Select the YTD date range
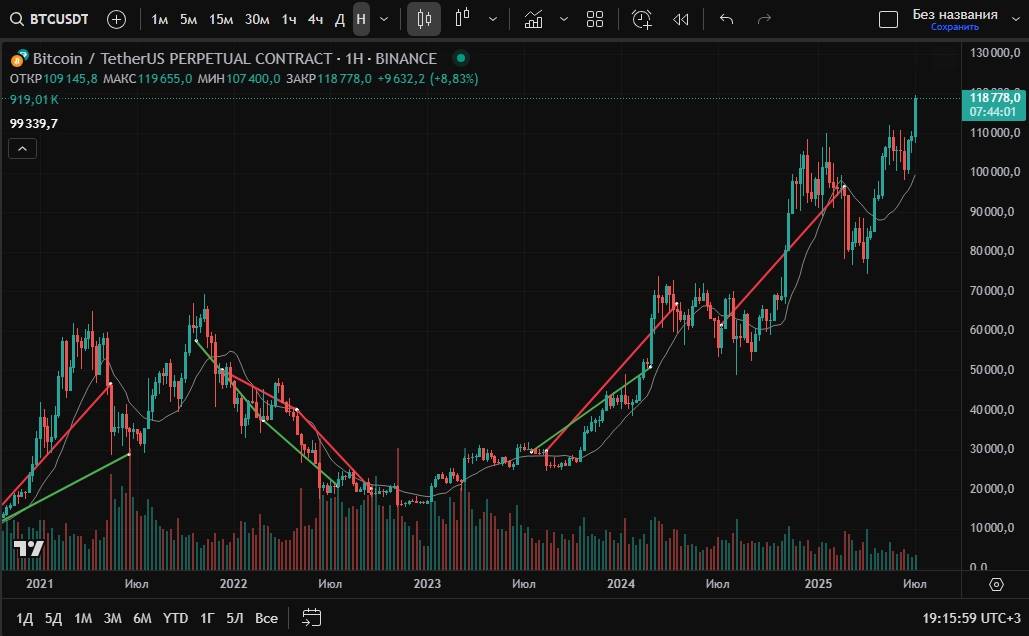This screenshot has width=1029, height=636. pyautogui.click(x=175, y=618)
